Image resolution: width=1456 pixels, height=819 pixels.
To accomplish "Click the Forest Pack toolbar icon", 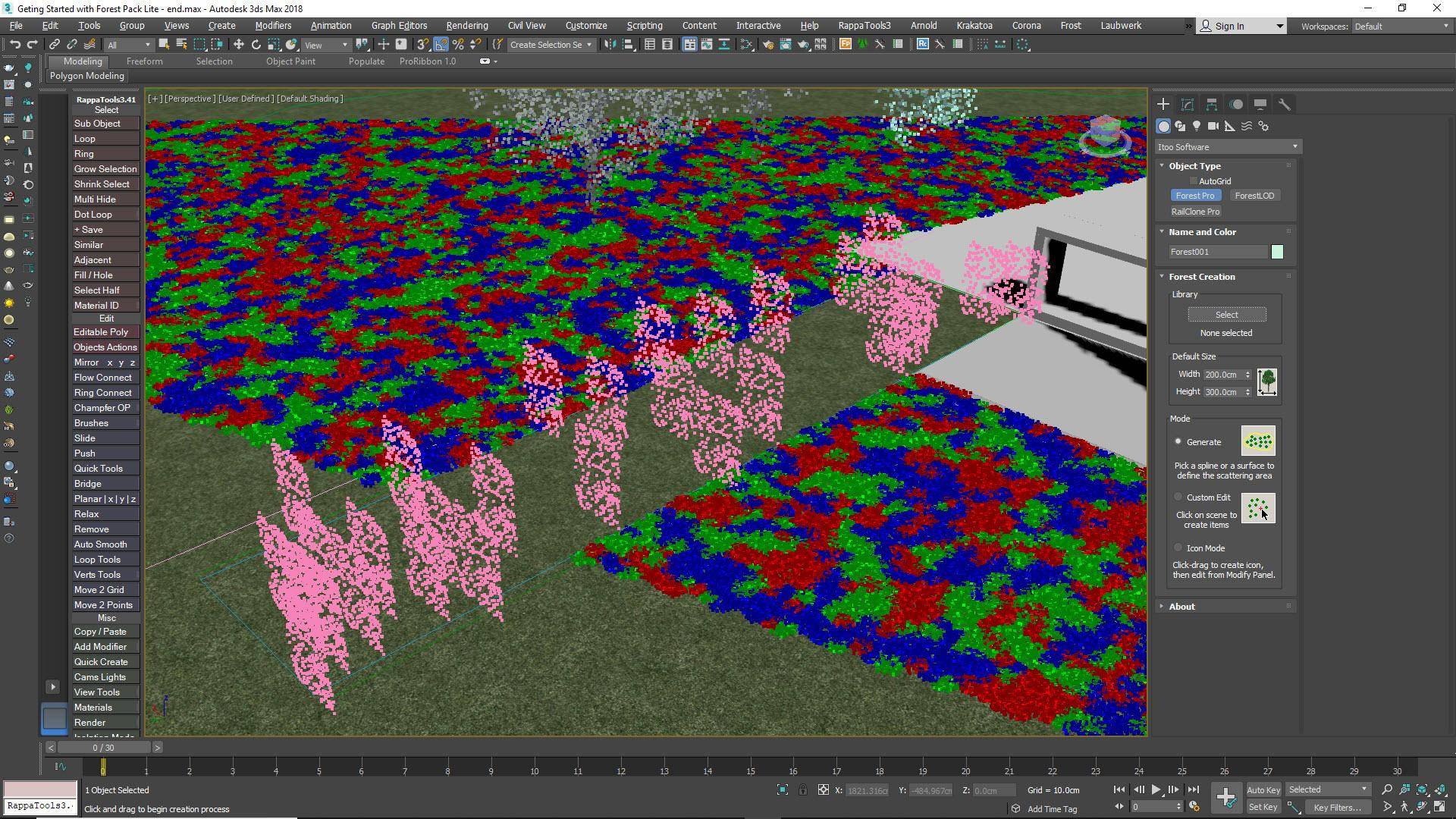I will coord(846,44).
